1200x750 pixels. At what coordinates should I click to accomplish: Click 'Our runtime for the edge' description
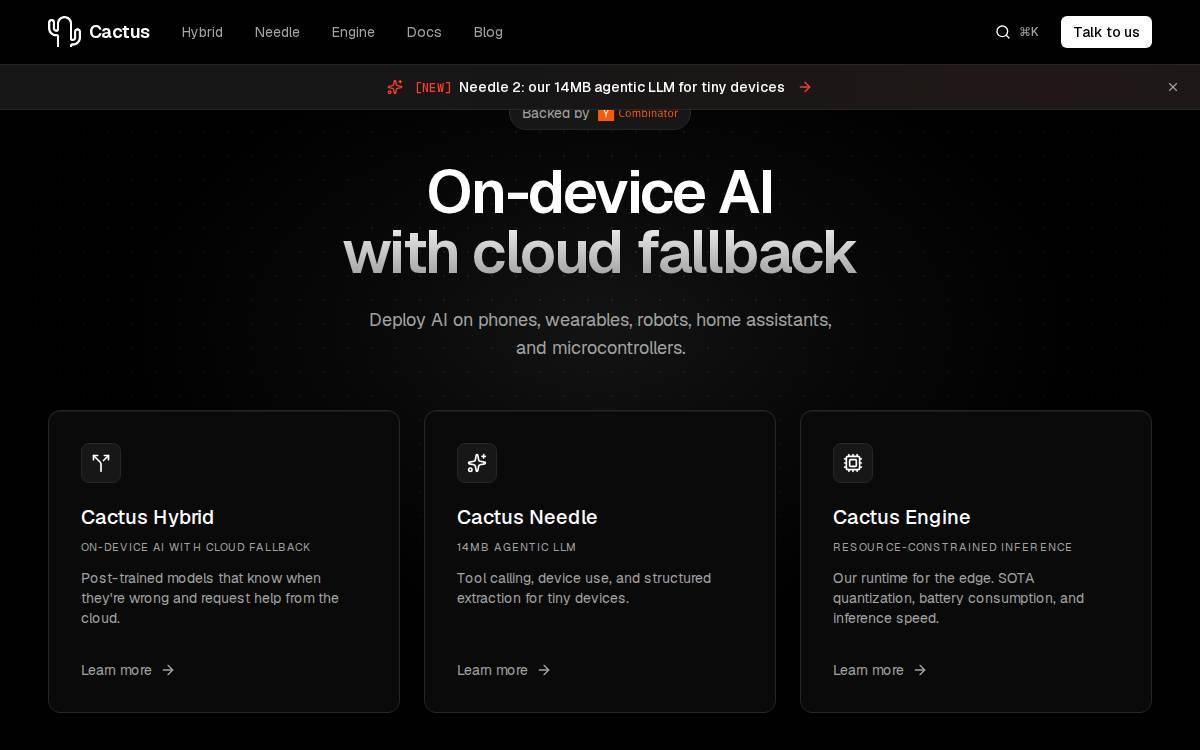(958, 598)
